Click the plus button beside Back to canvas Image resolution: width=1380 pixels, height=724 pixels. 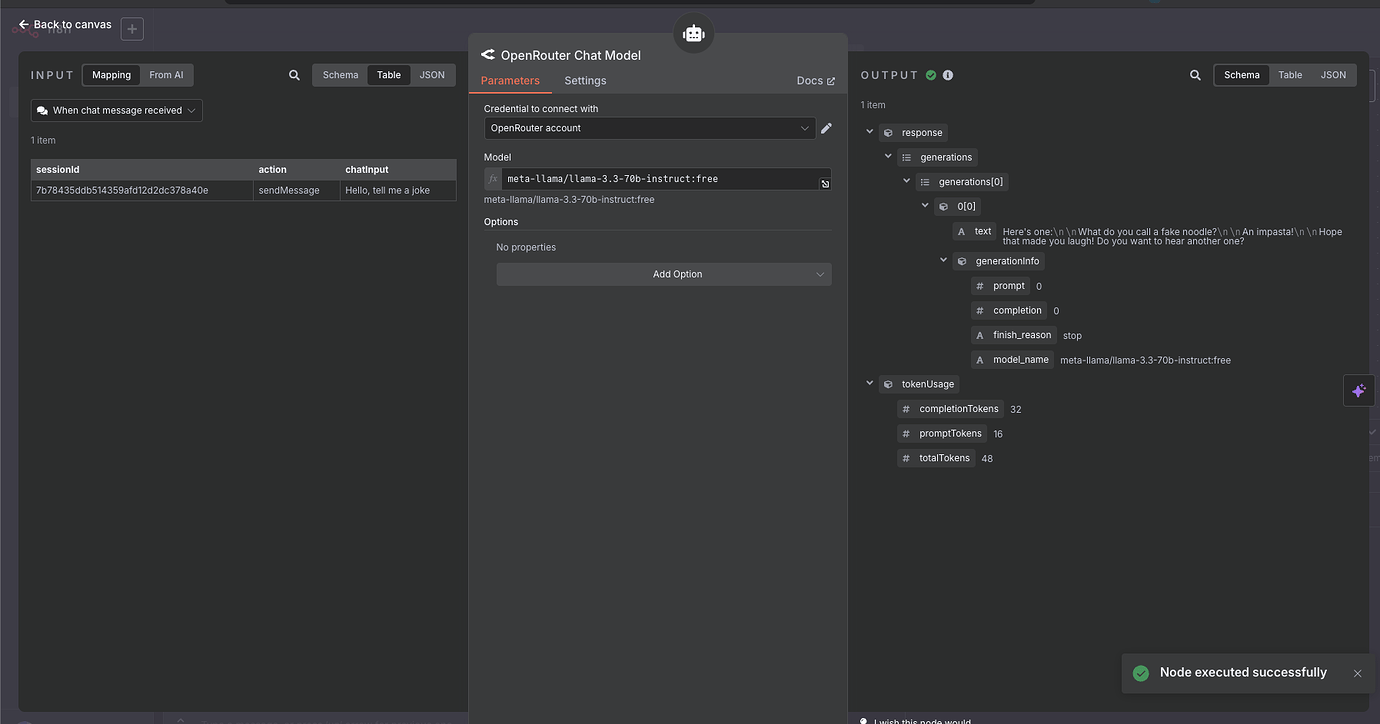click(x=131, y=29)
